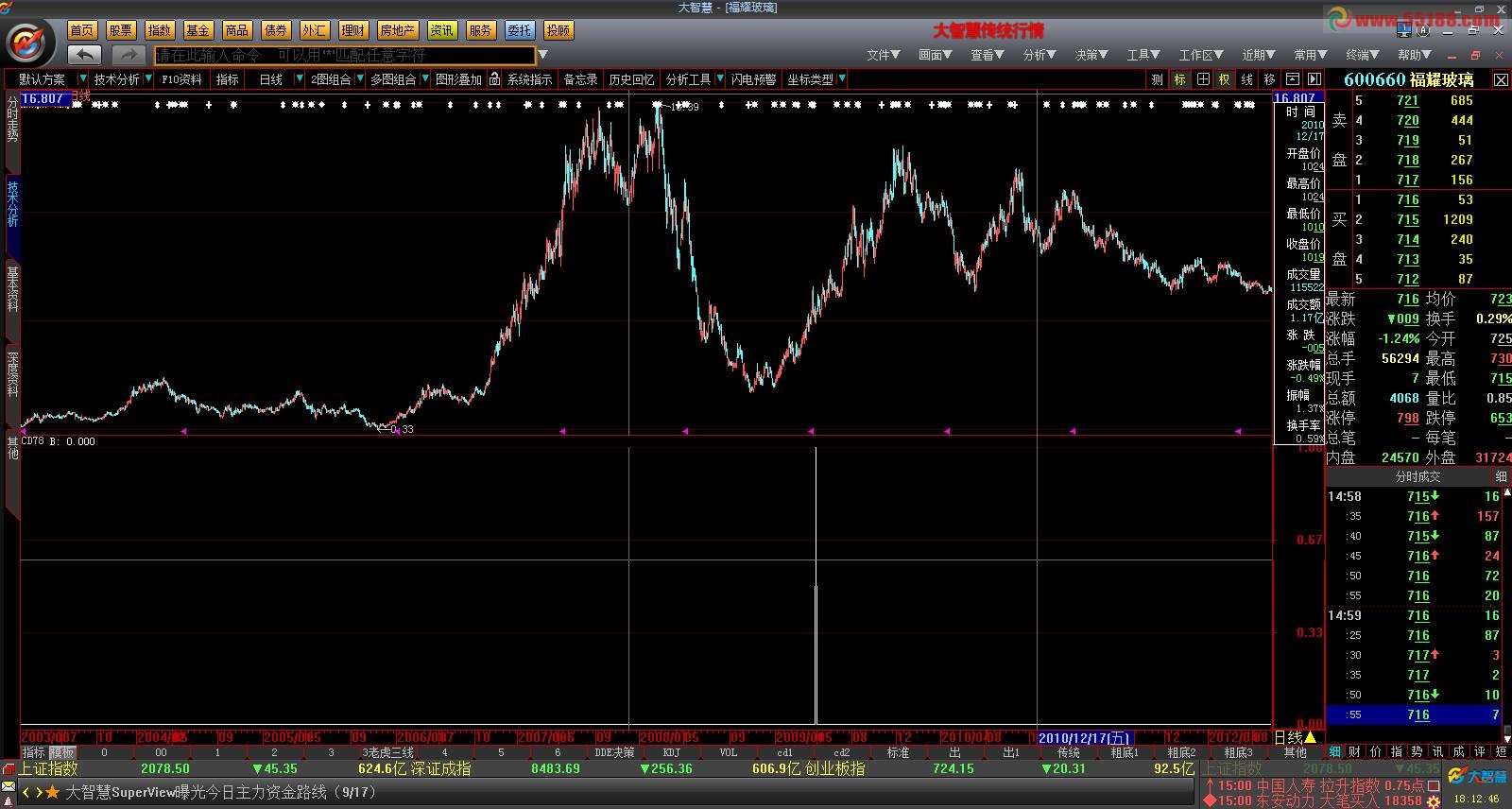Click the side-panel collapse icon before stock code
The width and height of the screenshot is (1512, 809).
coord(1314,79)
